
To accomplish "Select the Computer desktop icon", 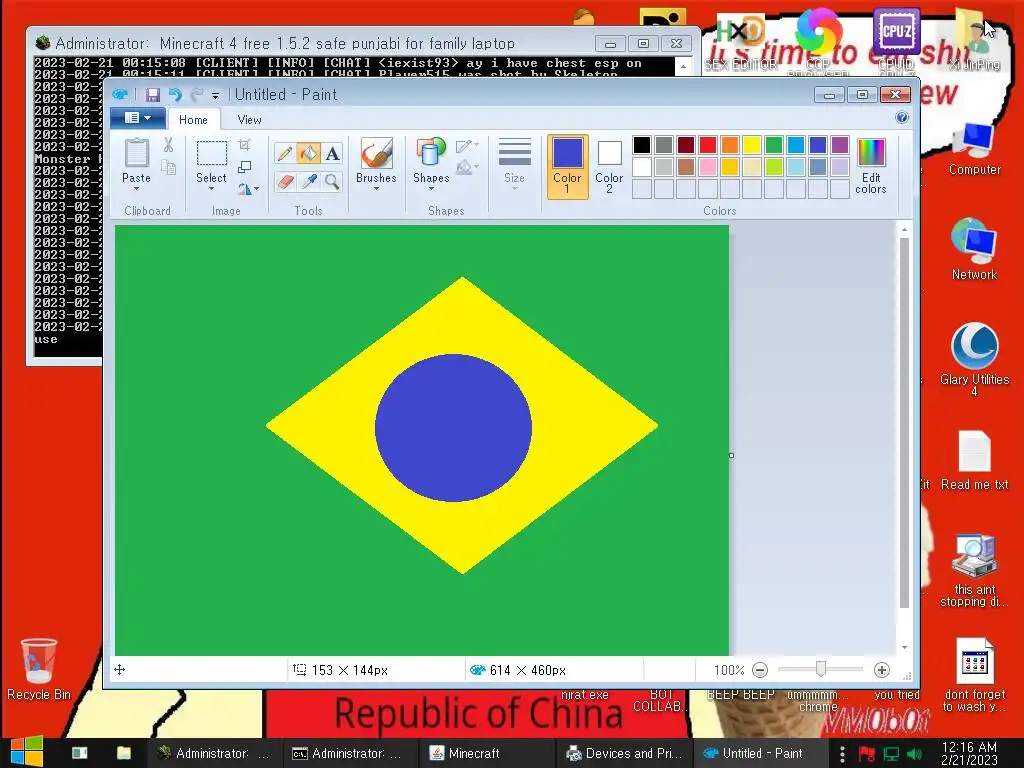I will click(x=974, y=149).
